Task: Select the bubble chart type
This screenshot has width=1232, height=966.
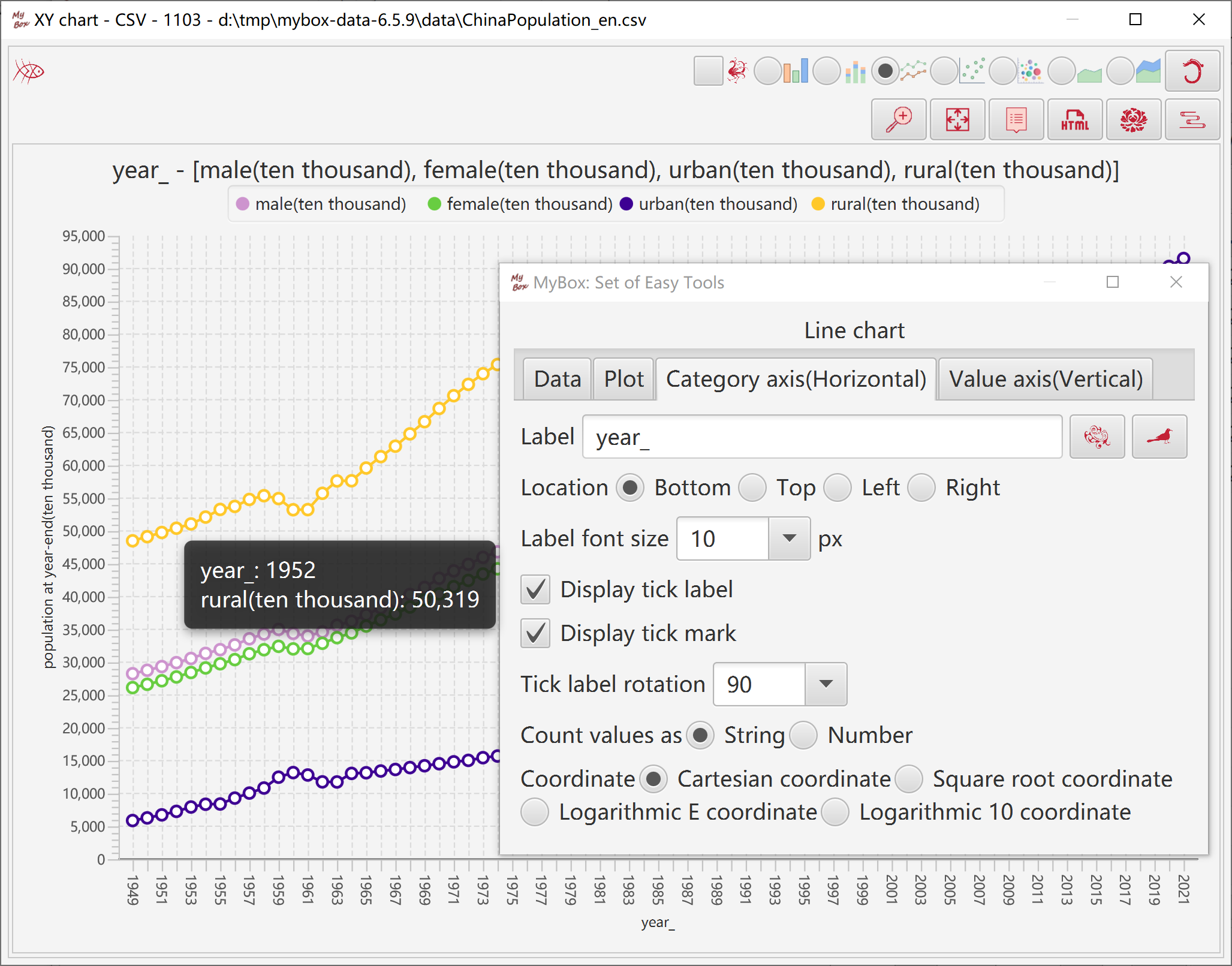Action: click(x=1003, y=71)
